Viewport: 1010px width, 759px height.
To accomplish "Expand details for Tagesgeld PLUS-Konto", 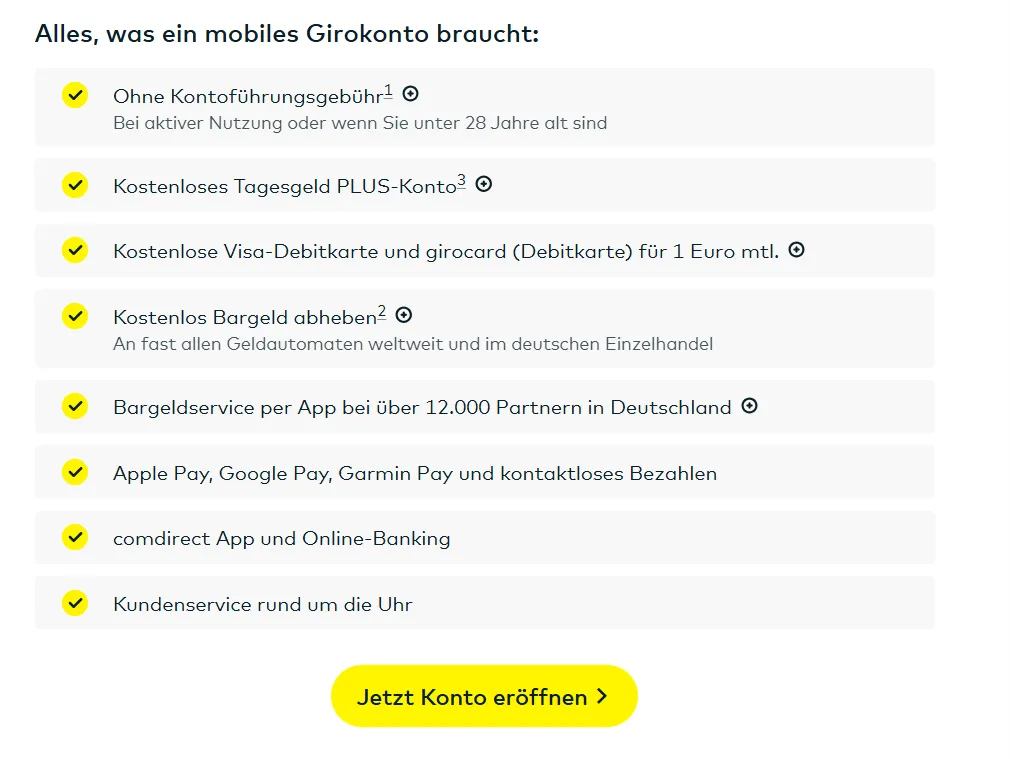I will (484, 184).
